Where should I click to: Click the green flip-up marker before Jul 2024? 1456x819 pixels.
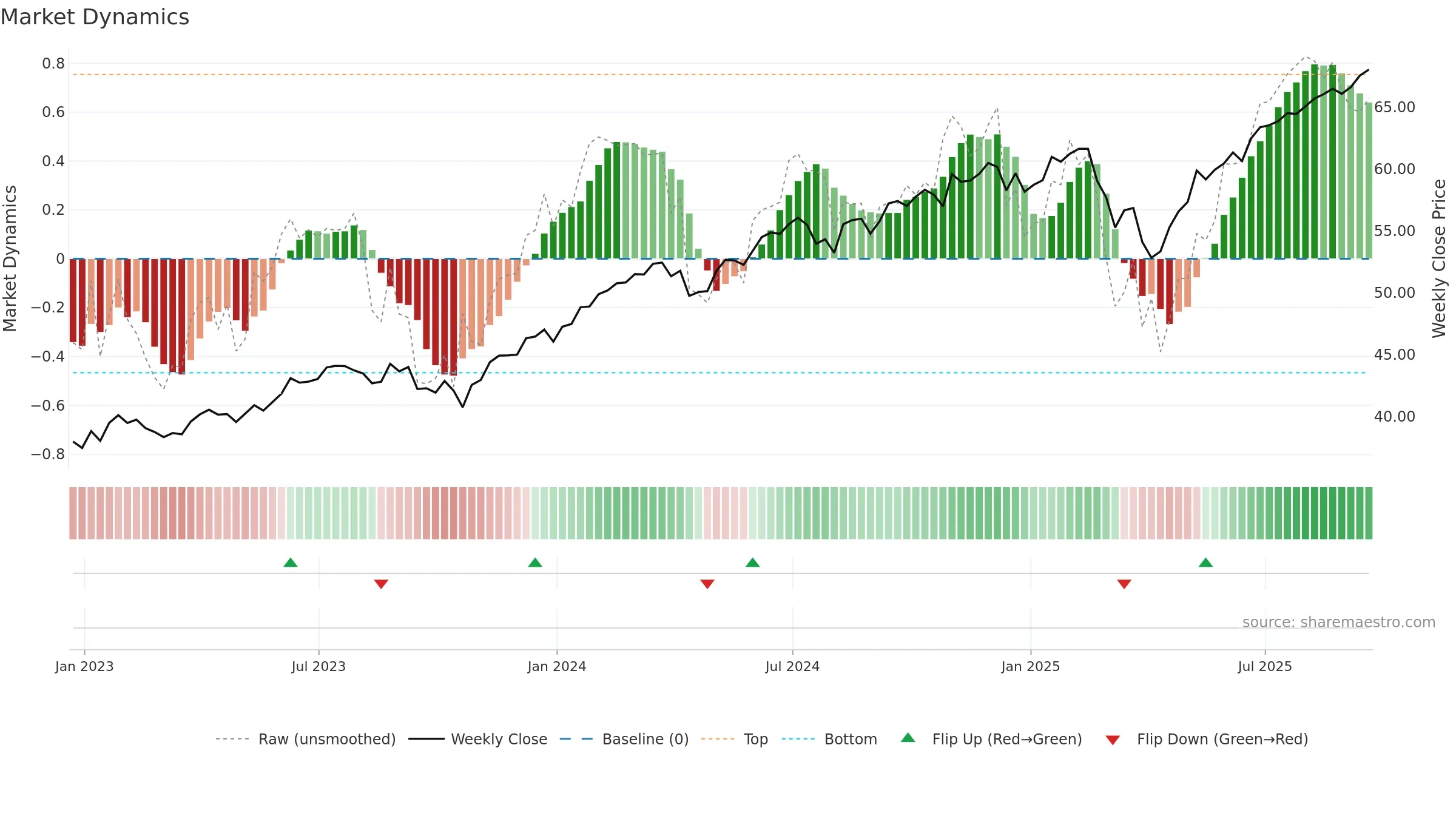click(753, 562)
